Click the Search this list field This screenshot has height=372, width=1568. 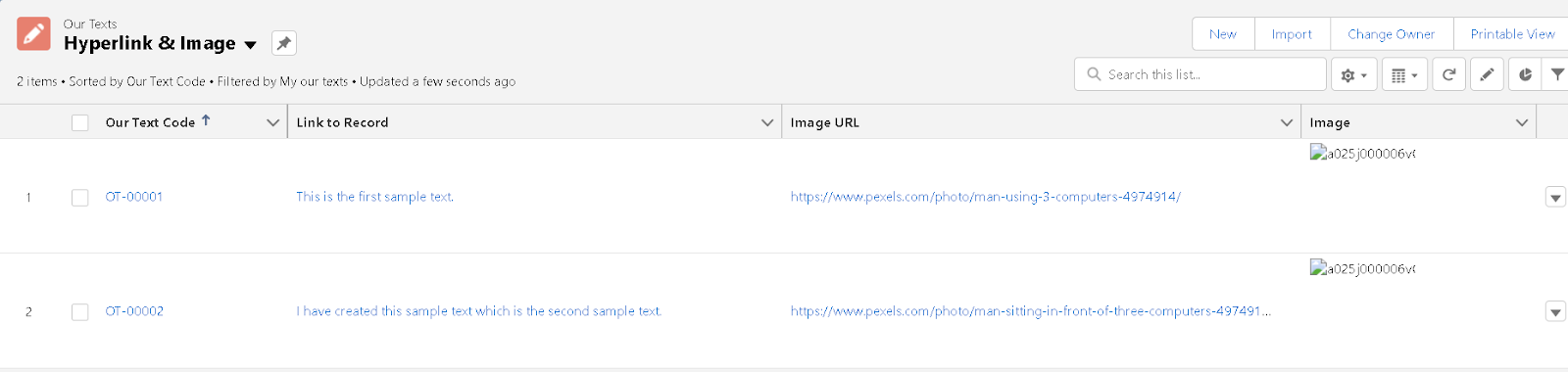1200,74
